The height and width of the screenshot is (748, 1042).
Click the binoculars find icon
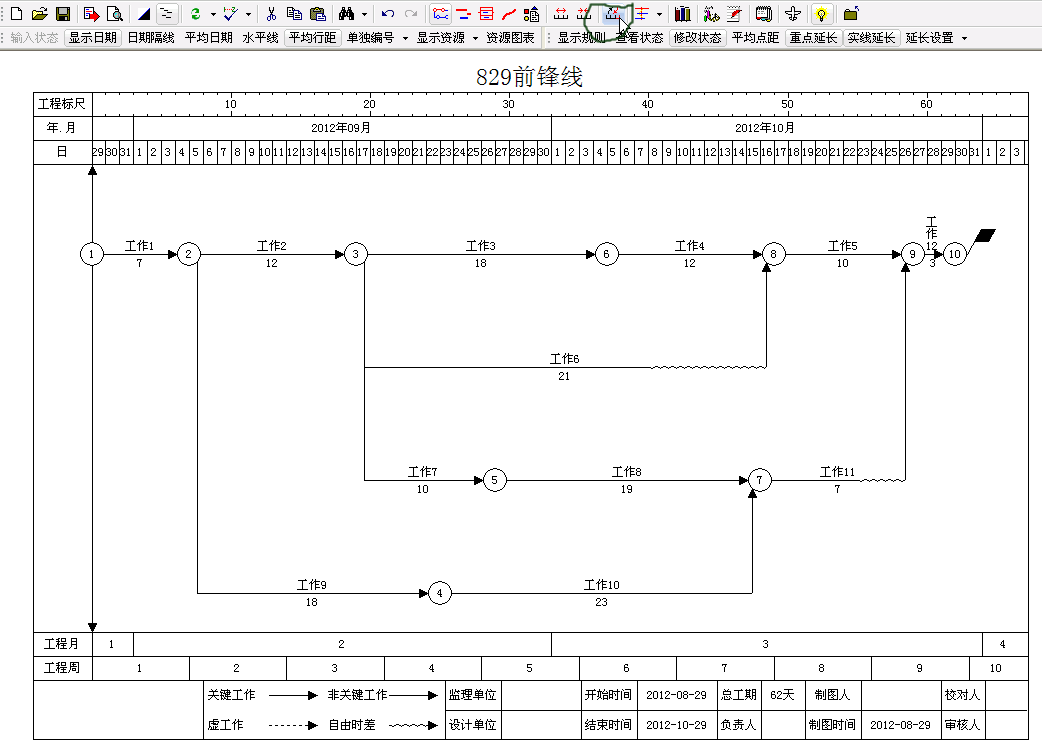(x=346, y=13)
